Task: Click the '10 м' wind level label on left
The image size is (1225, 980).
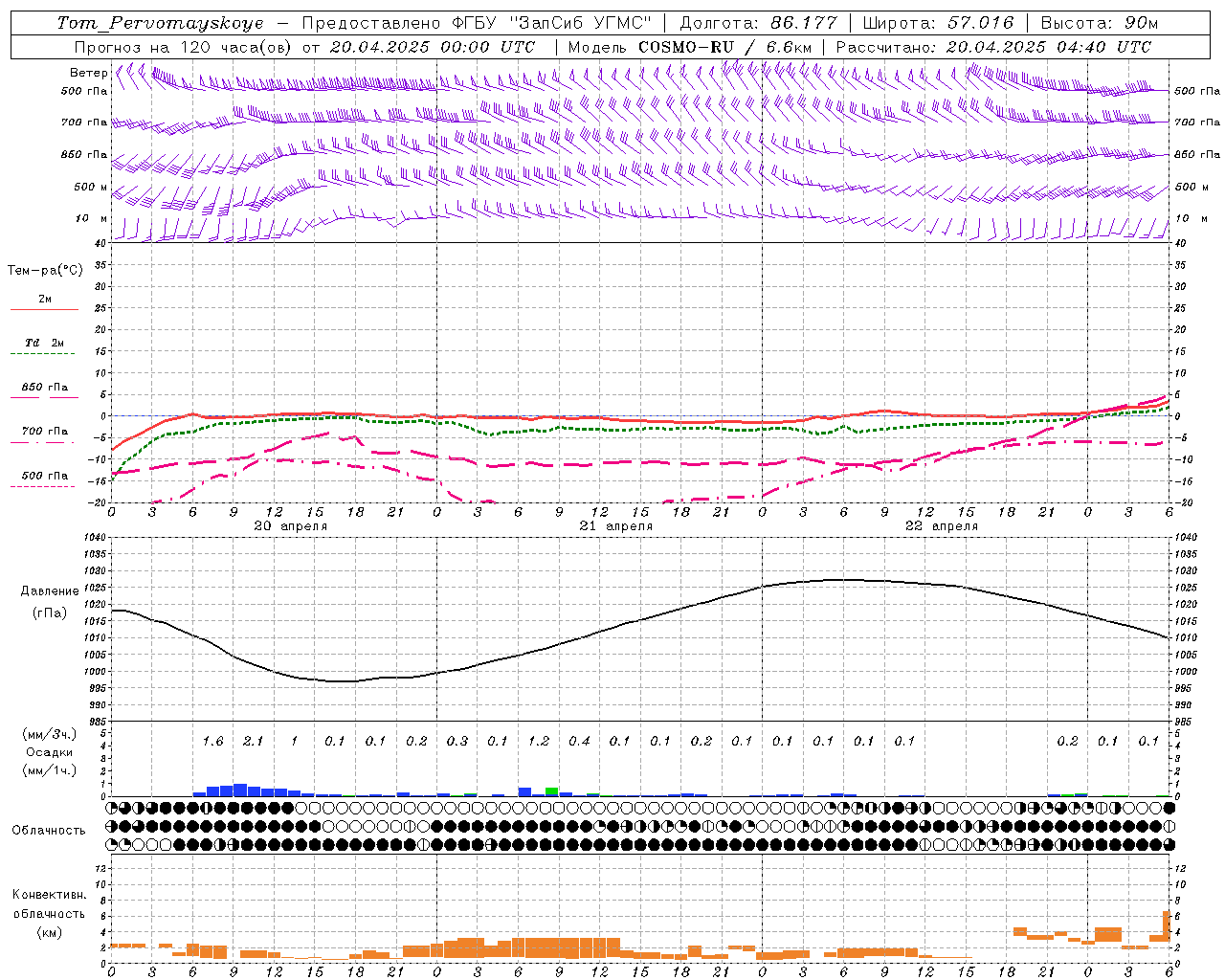Action: point(92,218)
